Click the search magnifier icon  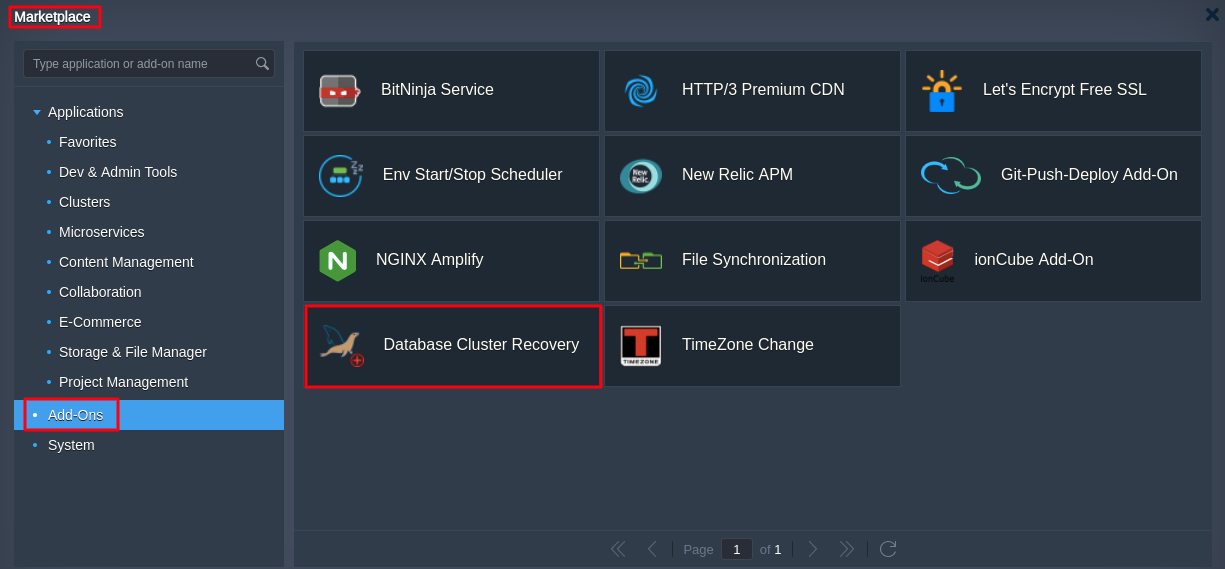[262, 64]
